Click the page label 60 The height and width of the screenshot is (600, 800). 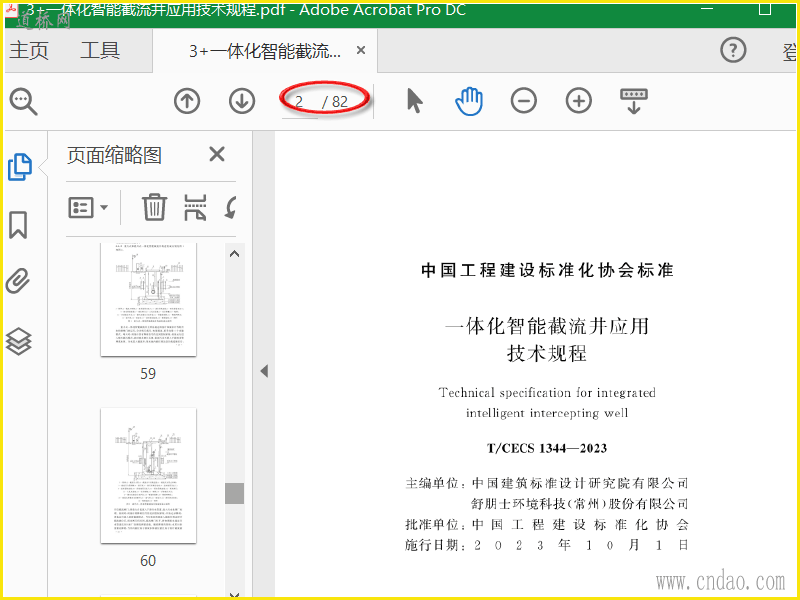(x=148, y=561)
